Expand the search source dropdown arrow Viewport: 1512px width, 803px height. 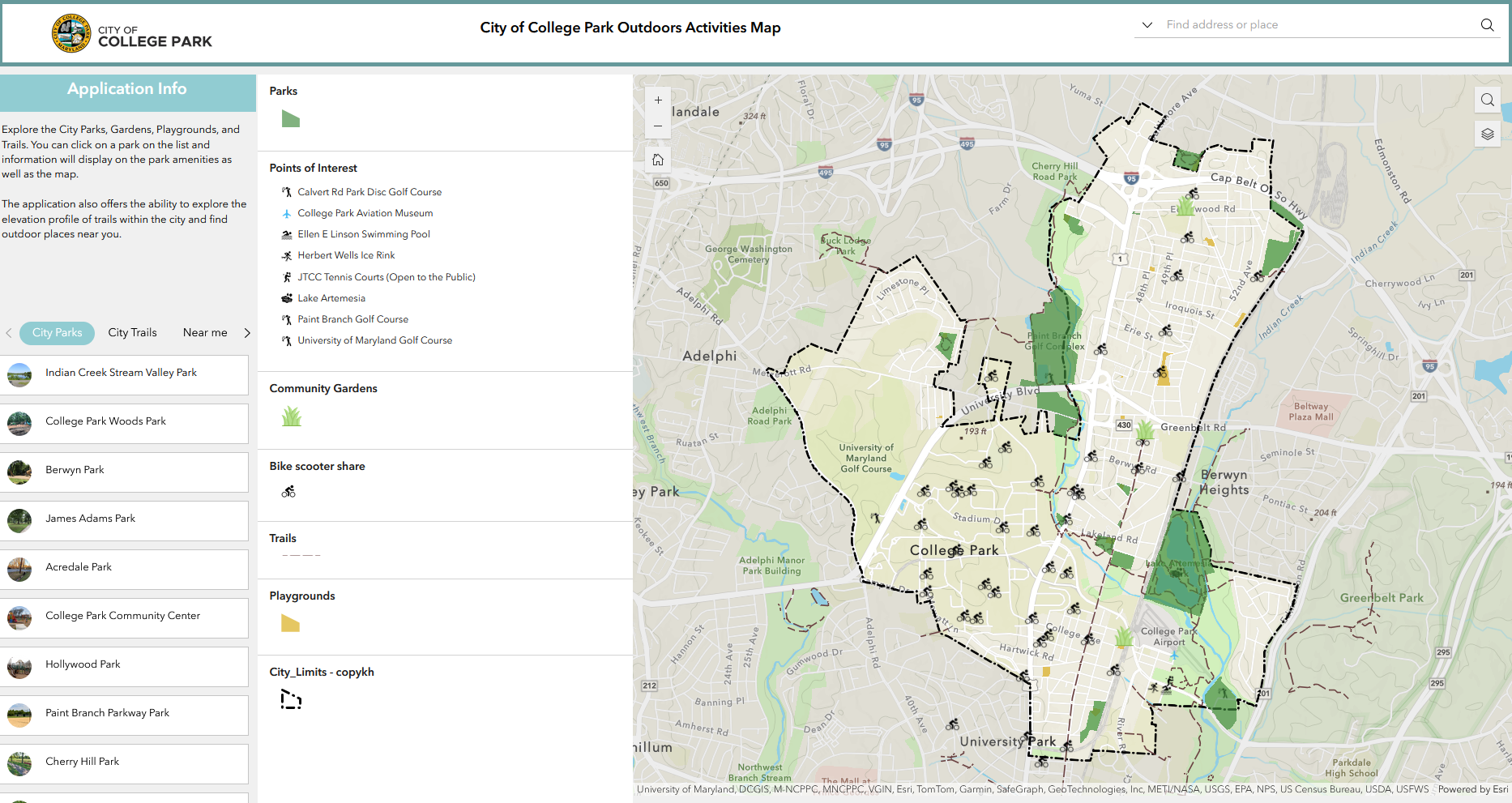click(x=1147, y=25)
